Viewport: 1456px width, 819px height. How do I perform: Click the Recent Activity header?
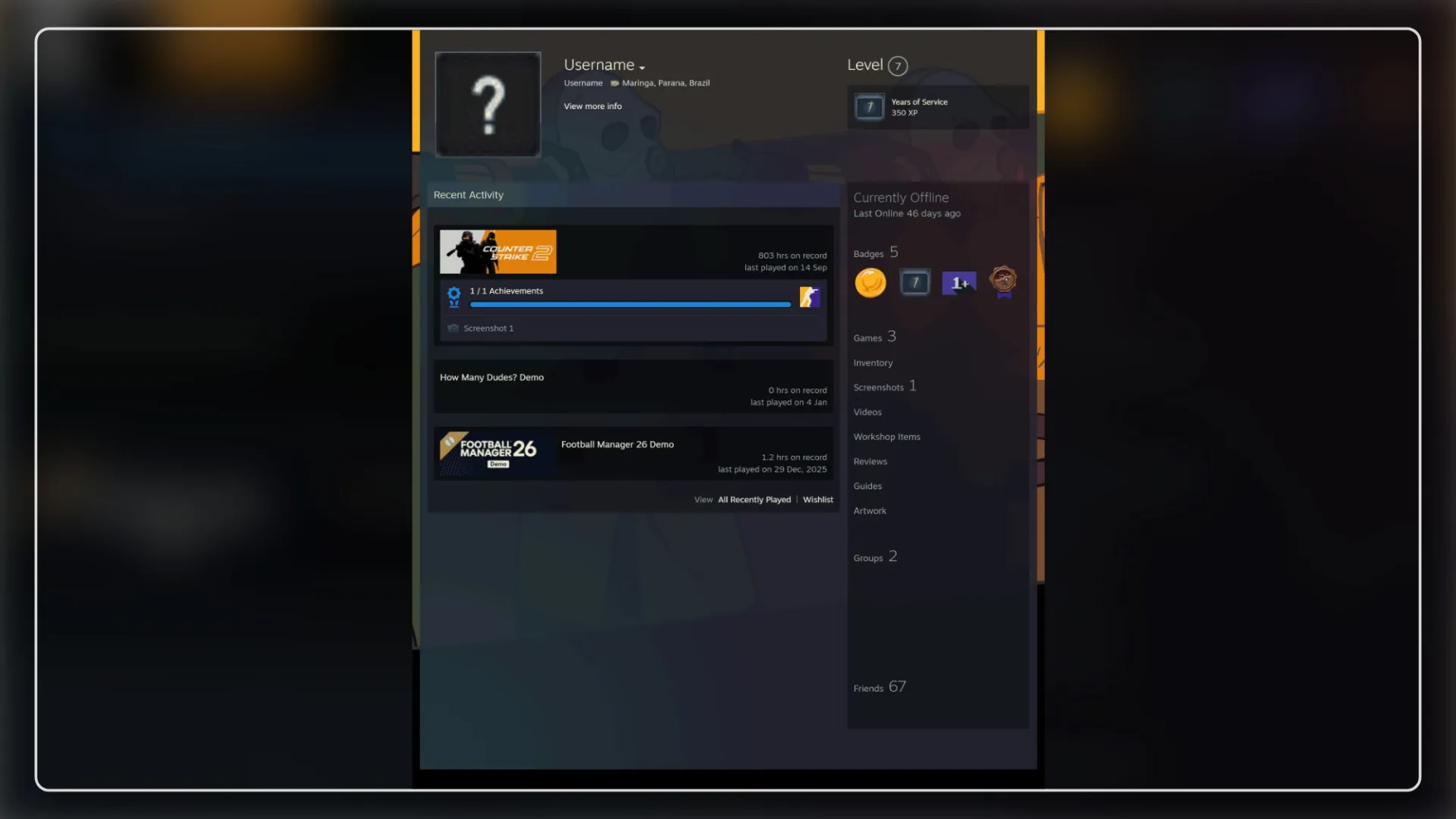[x=468, y=195]
